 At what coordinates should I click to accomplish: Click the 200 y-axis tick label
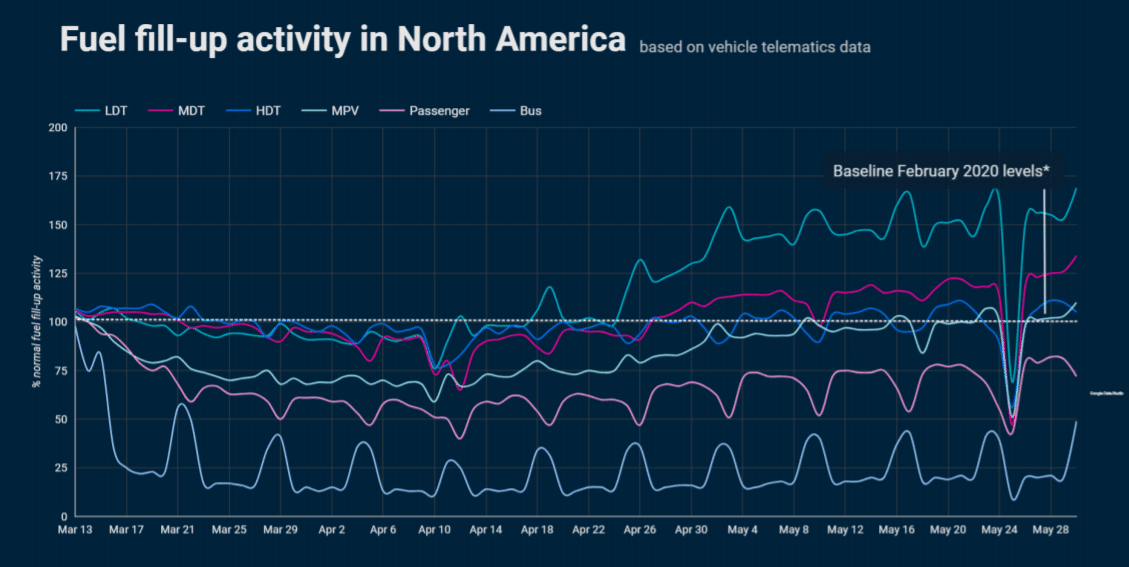58,128
